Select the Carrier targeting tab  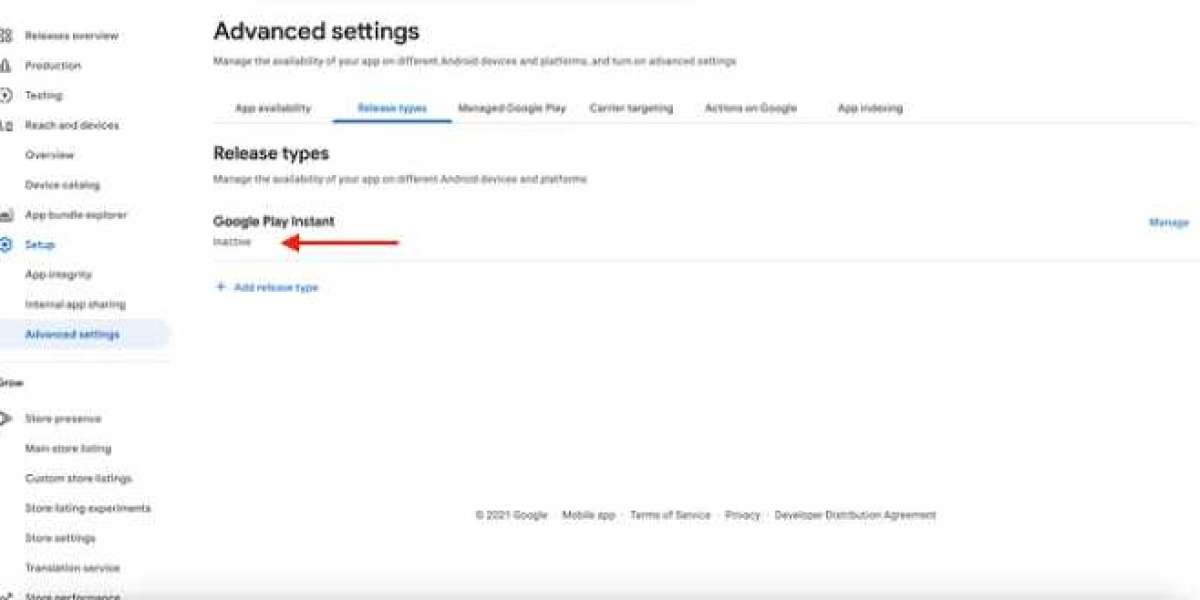[631, 108]
